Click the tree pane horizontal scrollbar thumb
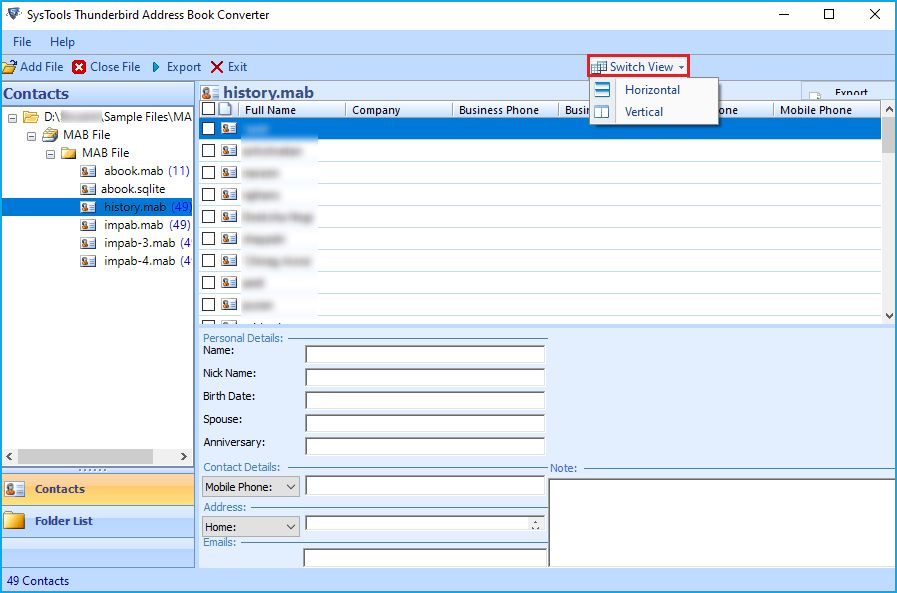 point(85,456)
